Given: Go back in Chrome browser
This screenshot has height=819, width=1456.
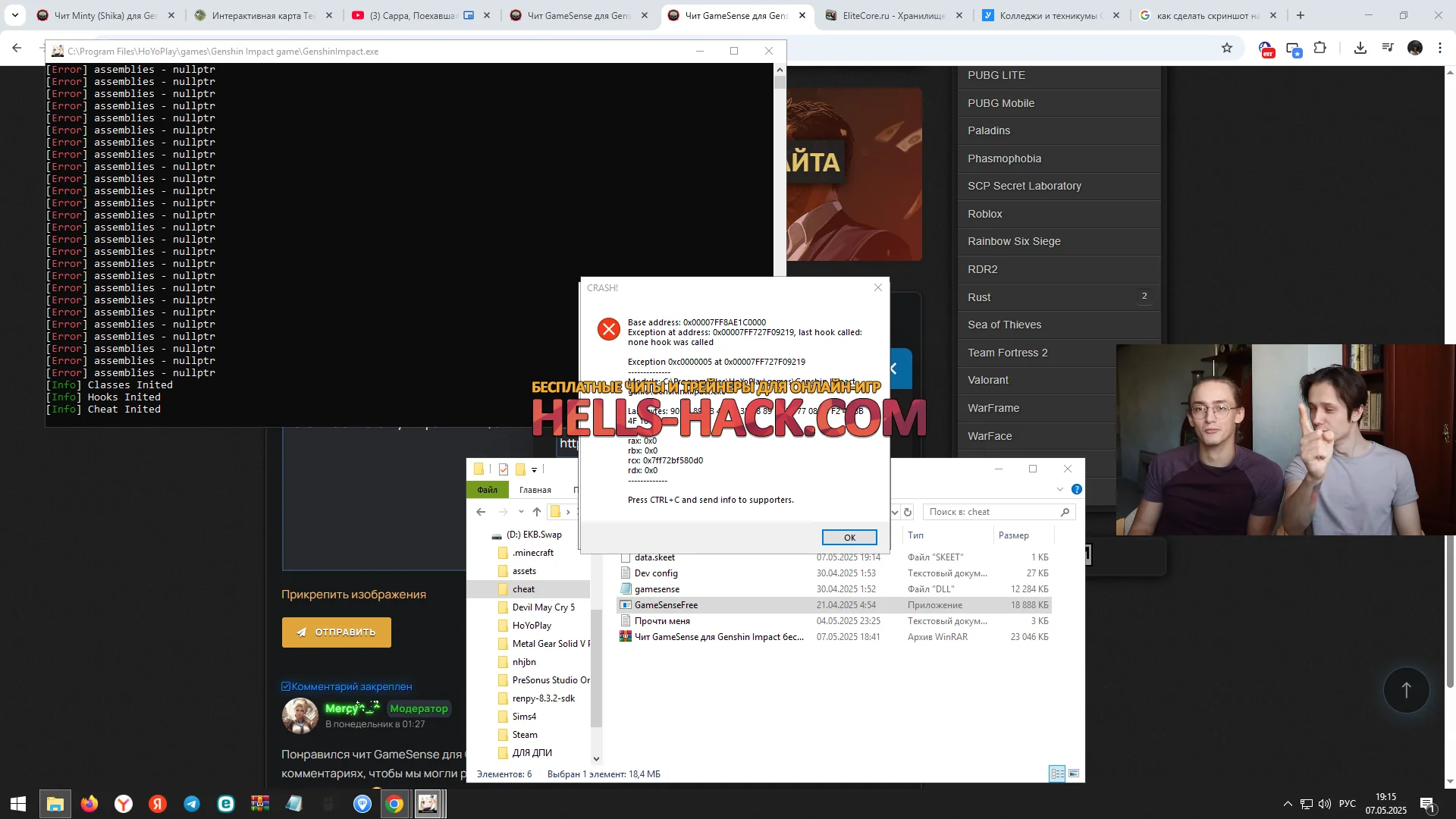Looking at the screenshot, I should [17, 48].
